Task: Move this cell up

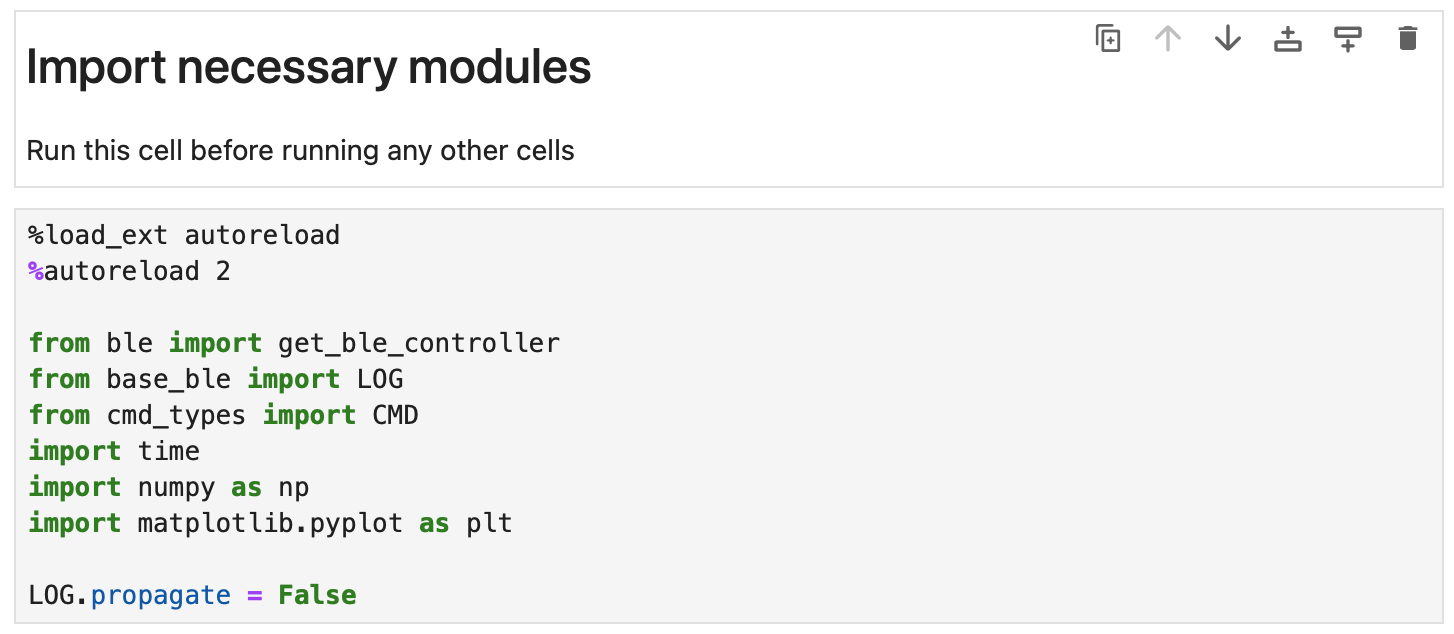Action: pyautogui.click(x=1168, y=39)
